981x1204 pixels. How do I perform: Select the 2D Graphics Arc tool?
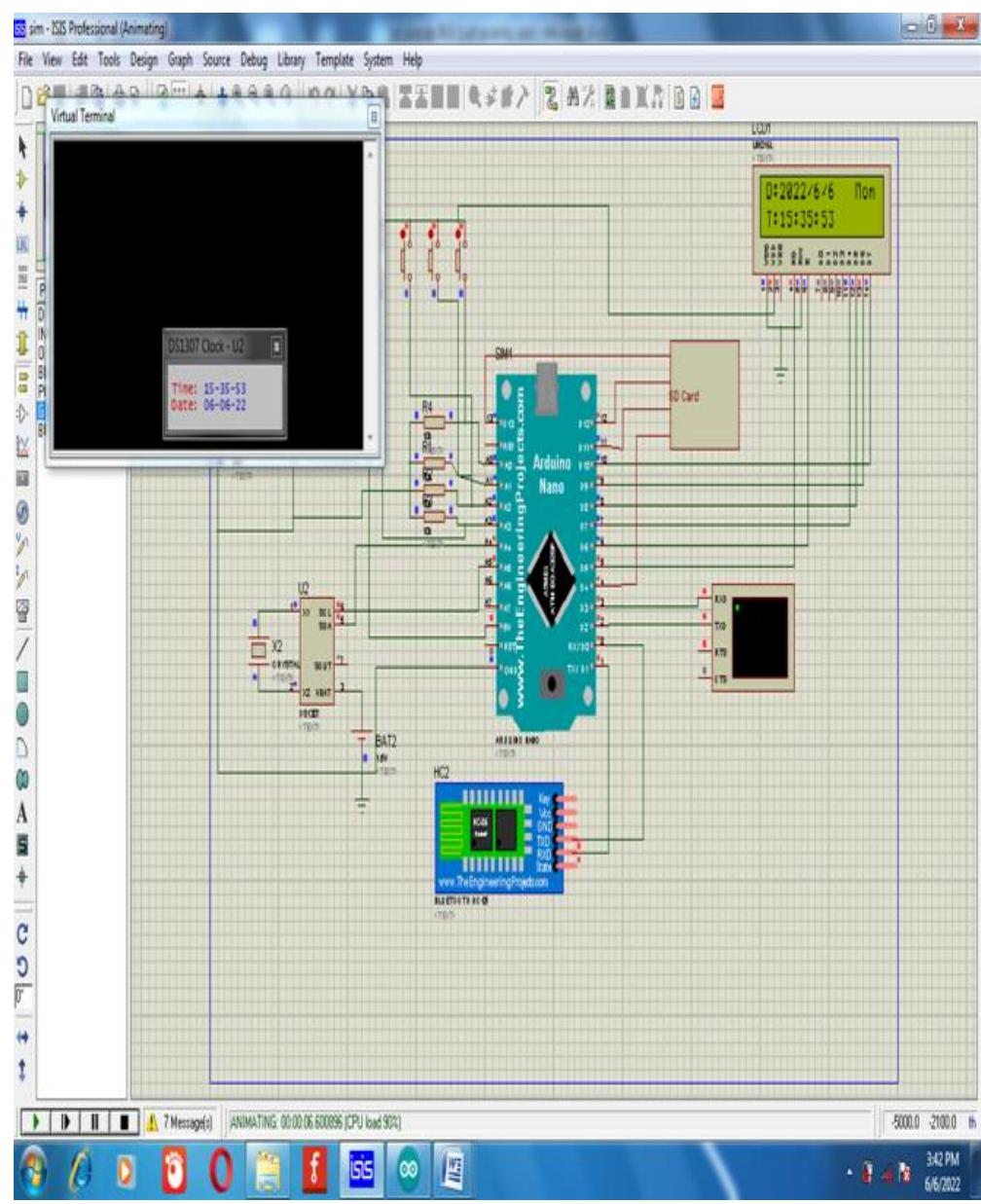21,748
